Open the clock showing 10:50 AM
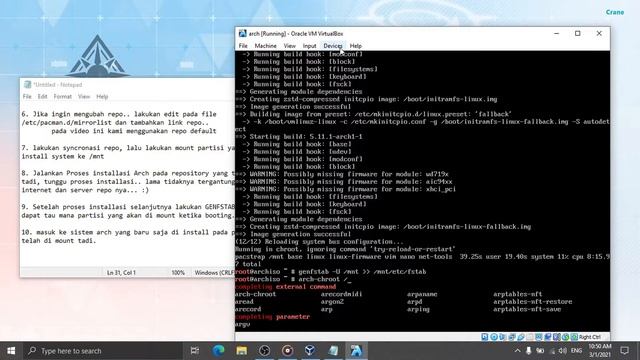 tap(600, 351)
